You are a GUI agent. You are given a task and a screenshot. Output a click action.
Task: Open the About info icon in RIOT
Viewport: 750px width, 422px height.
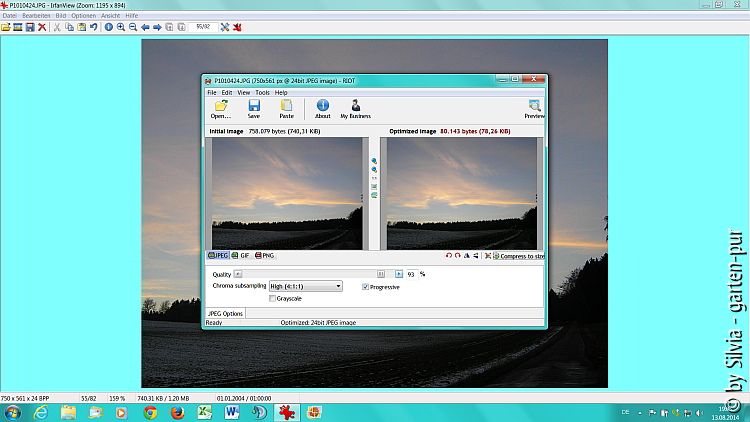tap(323, 106)
